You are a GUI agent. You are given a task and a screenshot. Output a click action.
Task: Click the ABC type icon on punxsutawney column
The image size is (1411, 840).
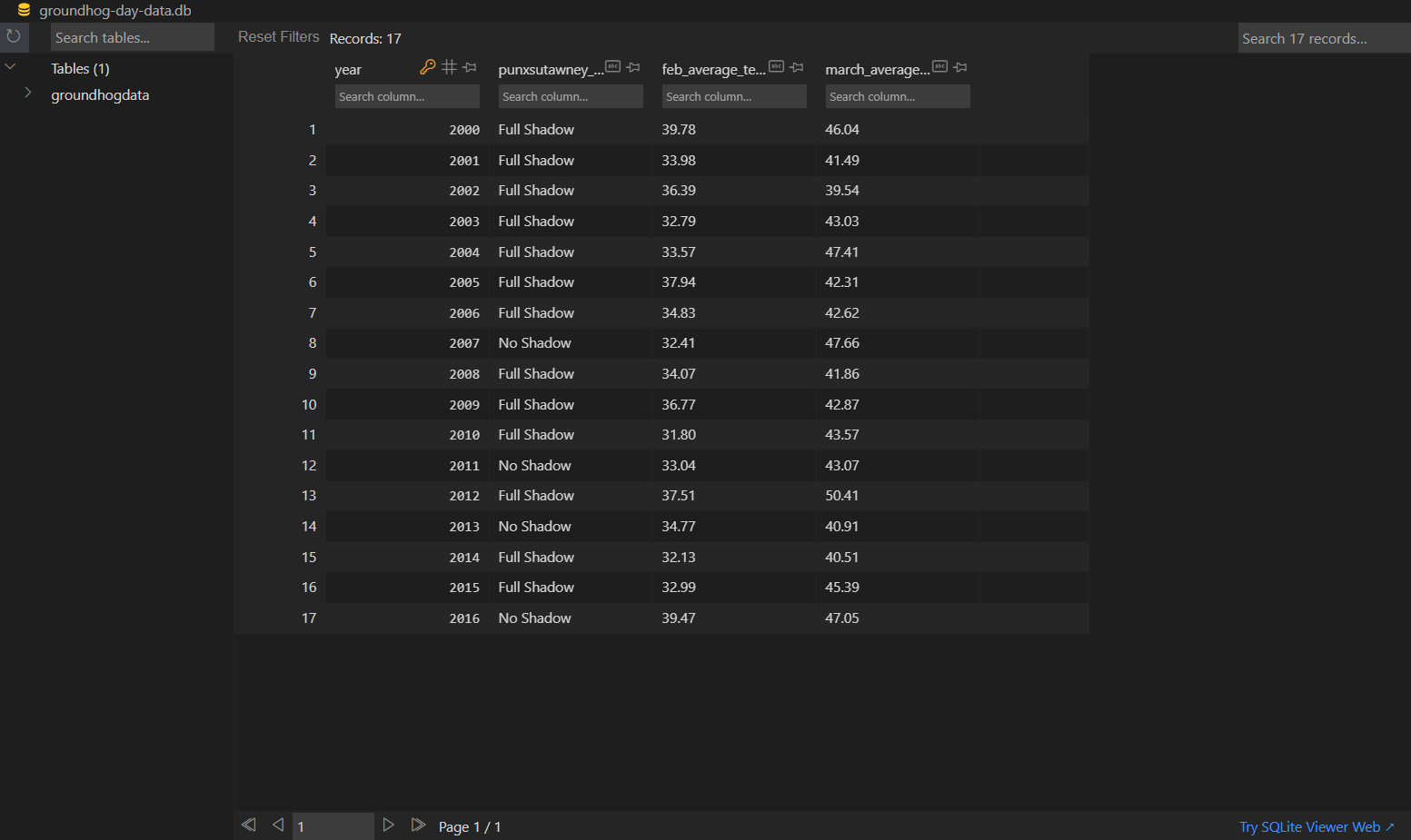click(612, 65)
